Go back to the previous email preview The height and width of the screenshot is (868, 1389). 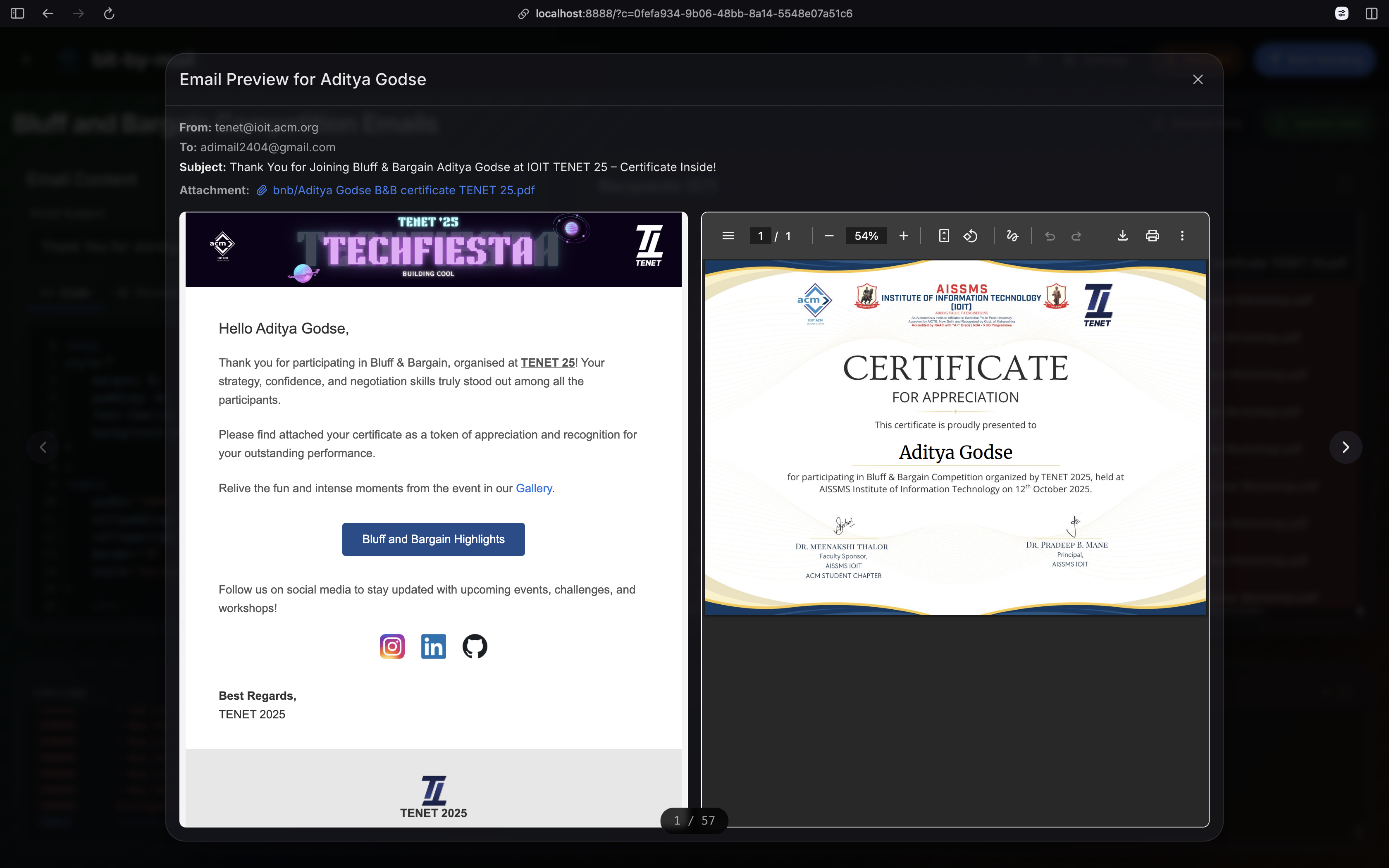pos(43,447)
